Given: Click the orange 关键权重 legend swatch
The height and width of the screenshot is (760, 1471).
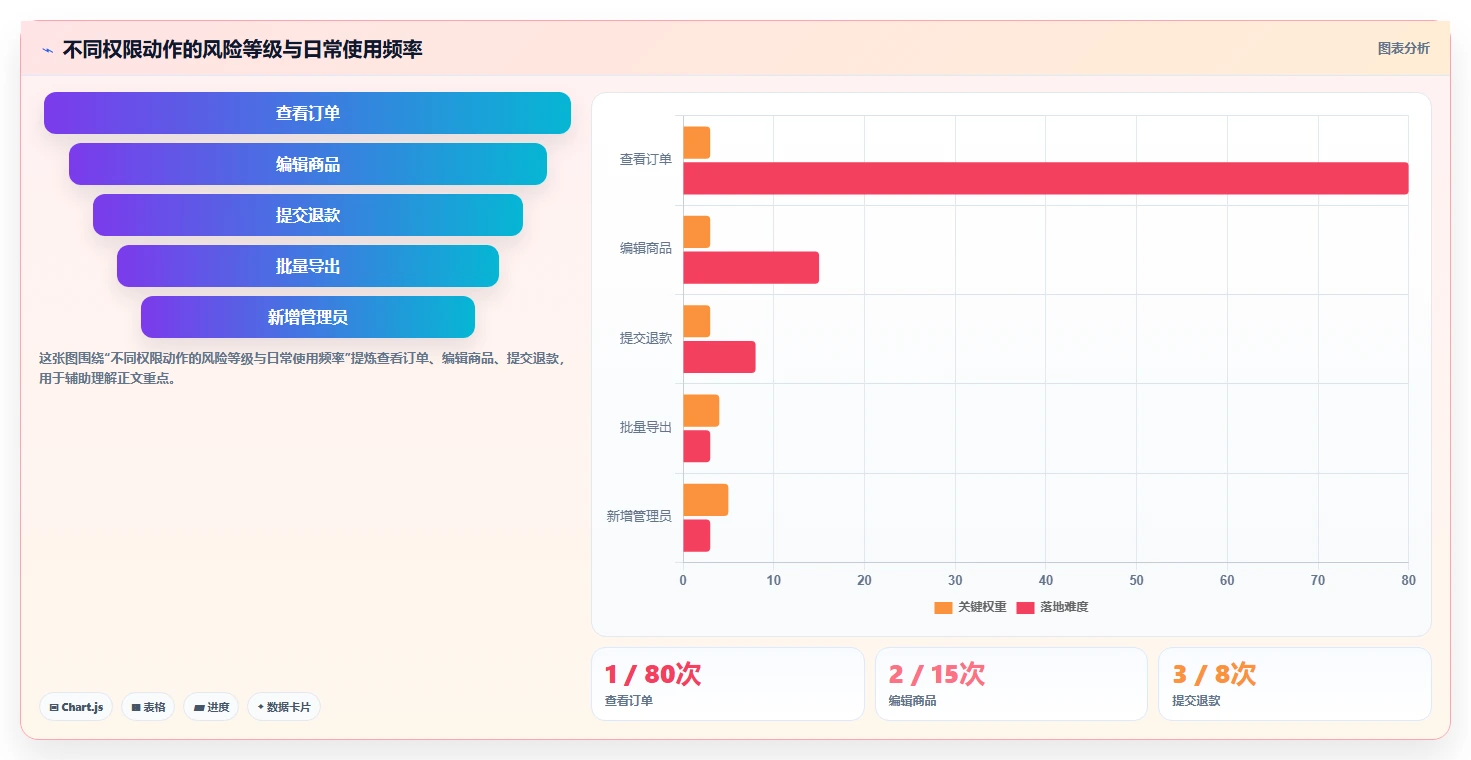Looking at the screenshot, I should point(943,607).
